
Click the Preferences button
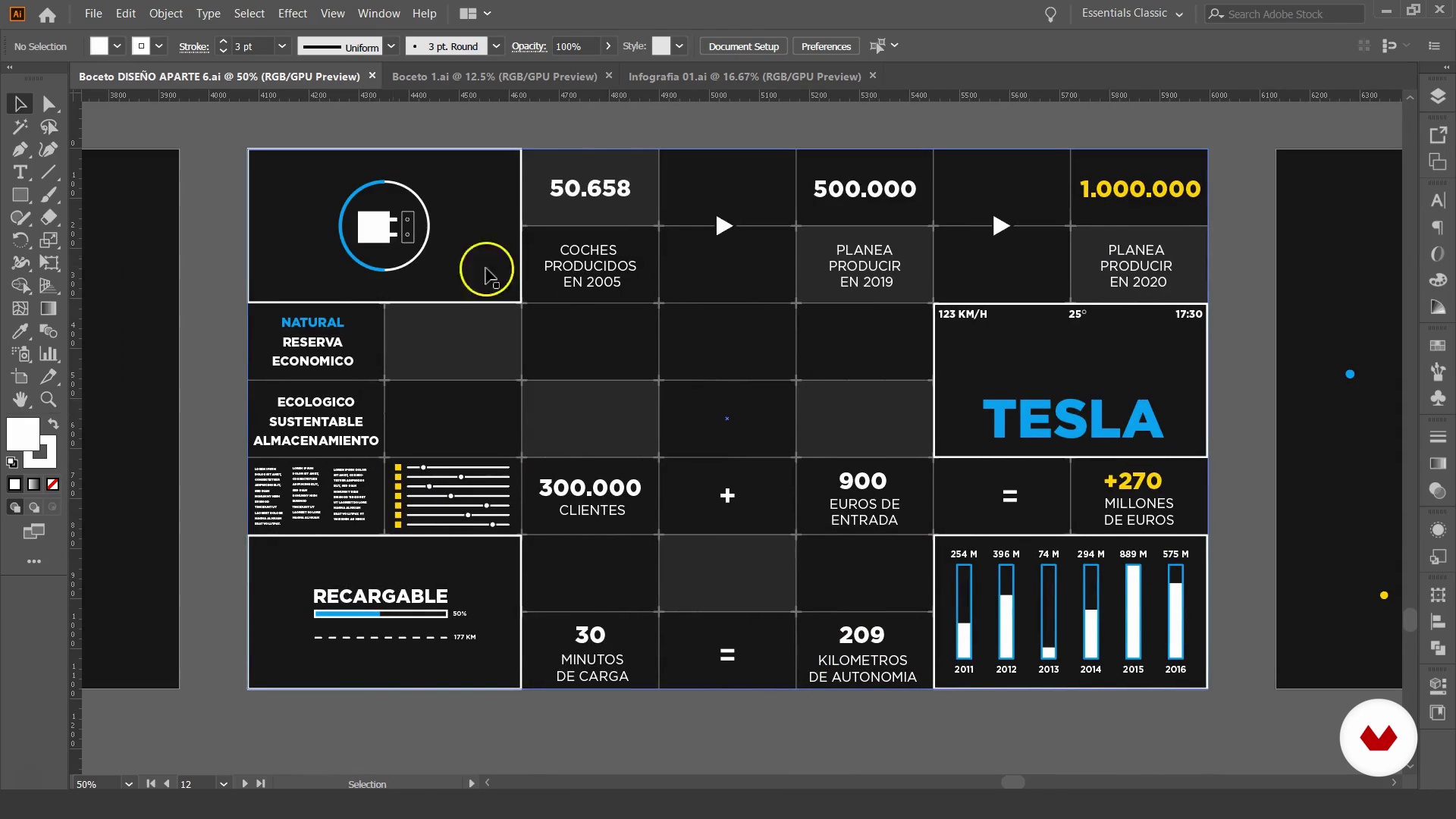826,46
